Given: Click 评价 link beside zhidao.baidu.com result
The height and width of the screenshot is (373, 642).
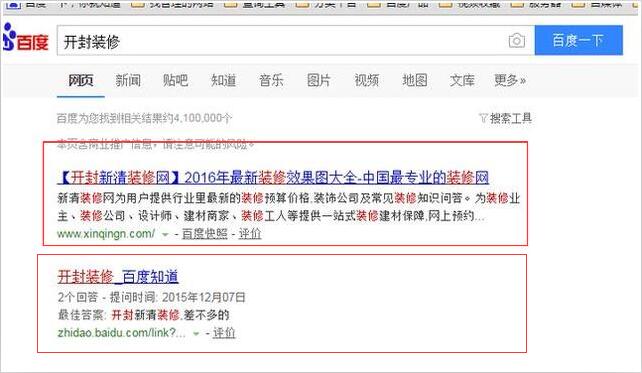Looking at the screenshot, I should [224, 333].
